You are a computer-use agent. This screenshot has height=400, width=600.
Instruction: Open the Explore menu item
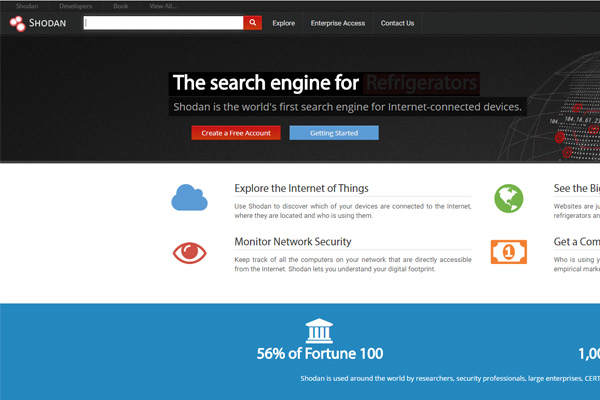tap(284, 23)
